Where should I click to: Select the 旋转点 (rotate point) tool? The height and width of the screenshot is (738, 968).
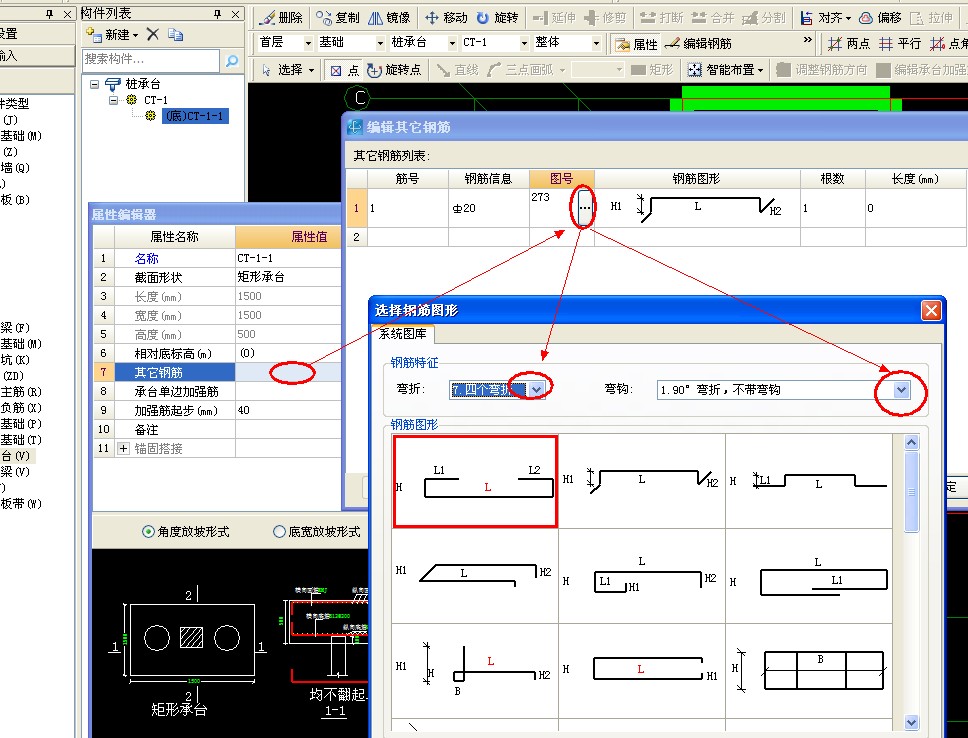point(394,70)
